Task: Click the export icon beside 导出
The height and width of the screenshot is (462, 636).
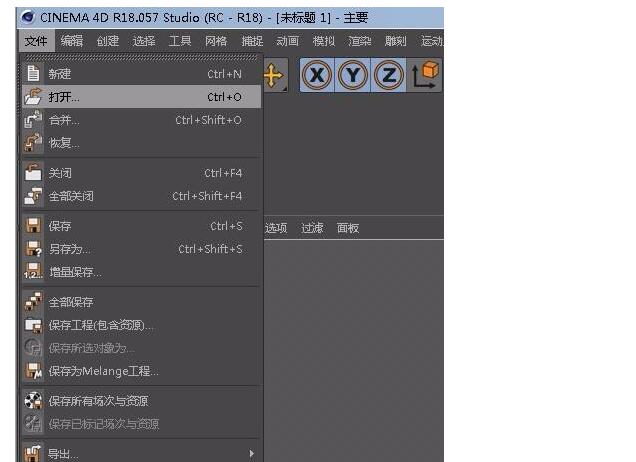Action: [x=33, y=453]
